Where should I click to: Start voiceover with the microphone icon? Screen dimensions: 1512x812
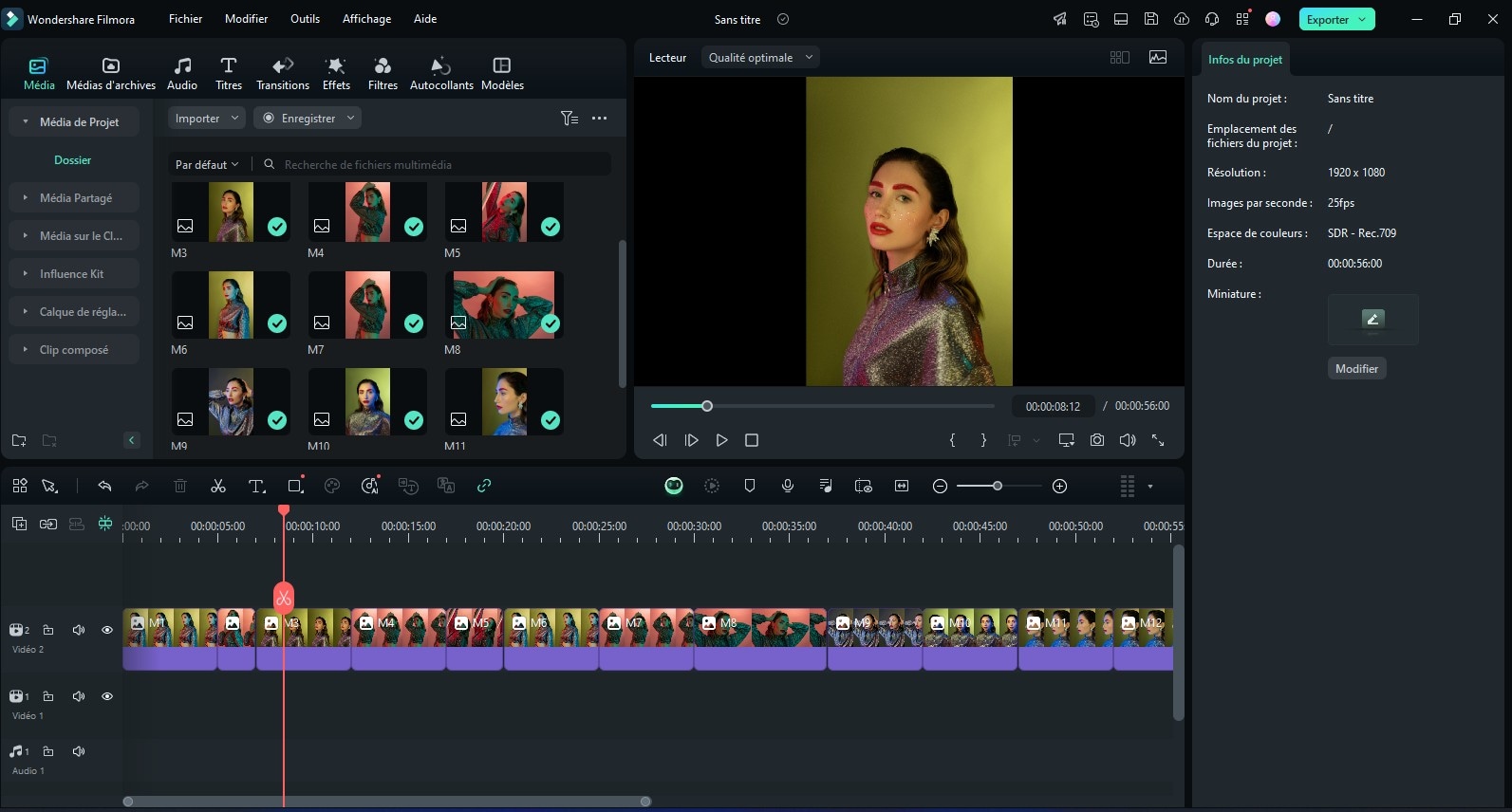pos(788,486)
